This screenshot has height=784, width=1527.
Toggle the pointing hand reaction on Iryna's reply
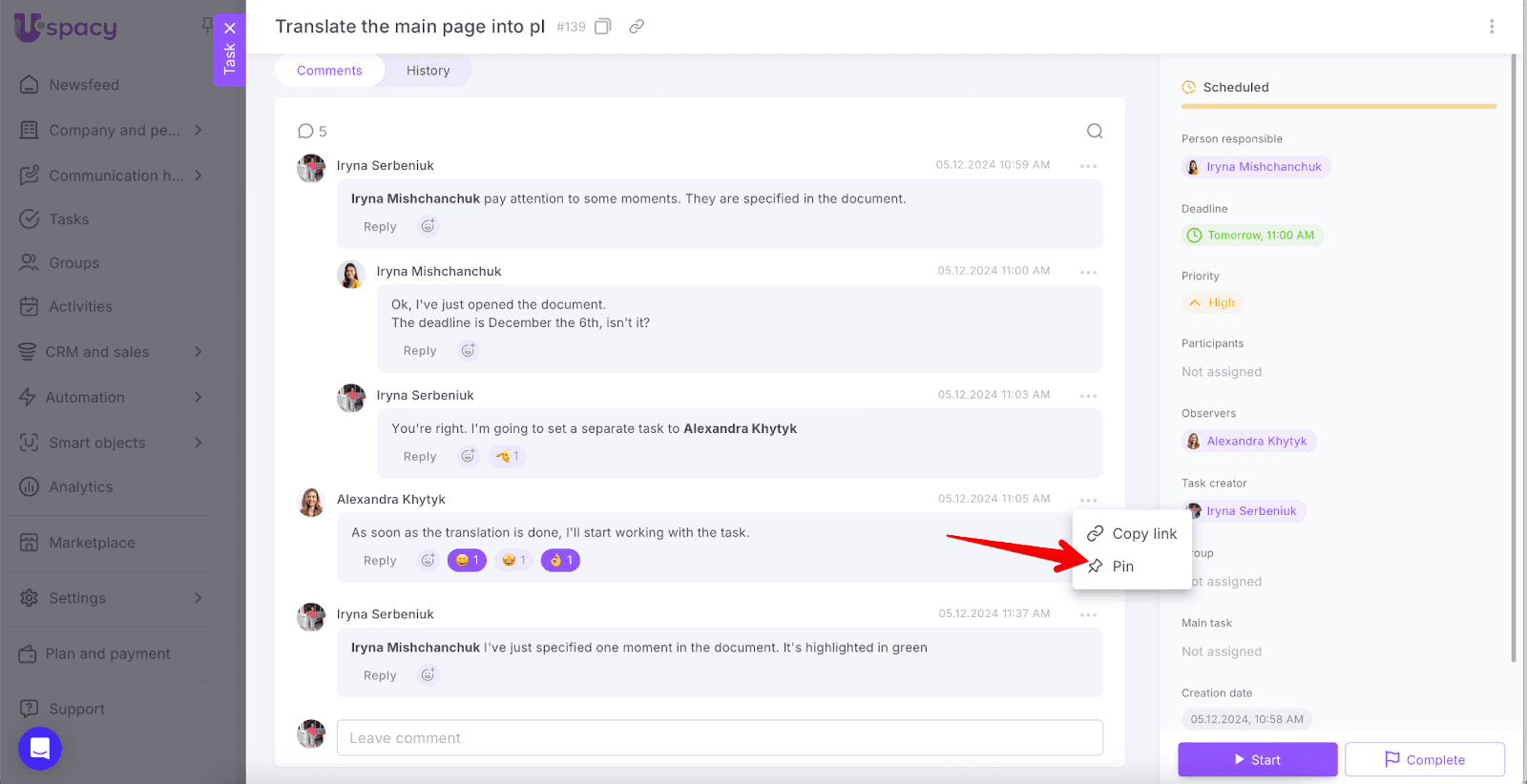[507, 456]
